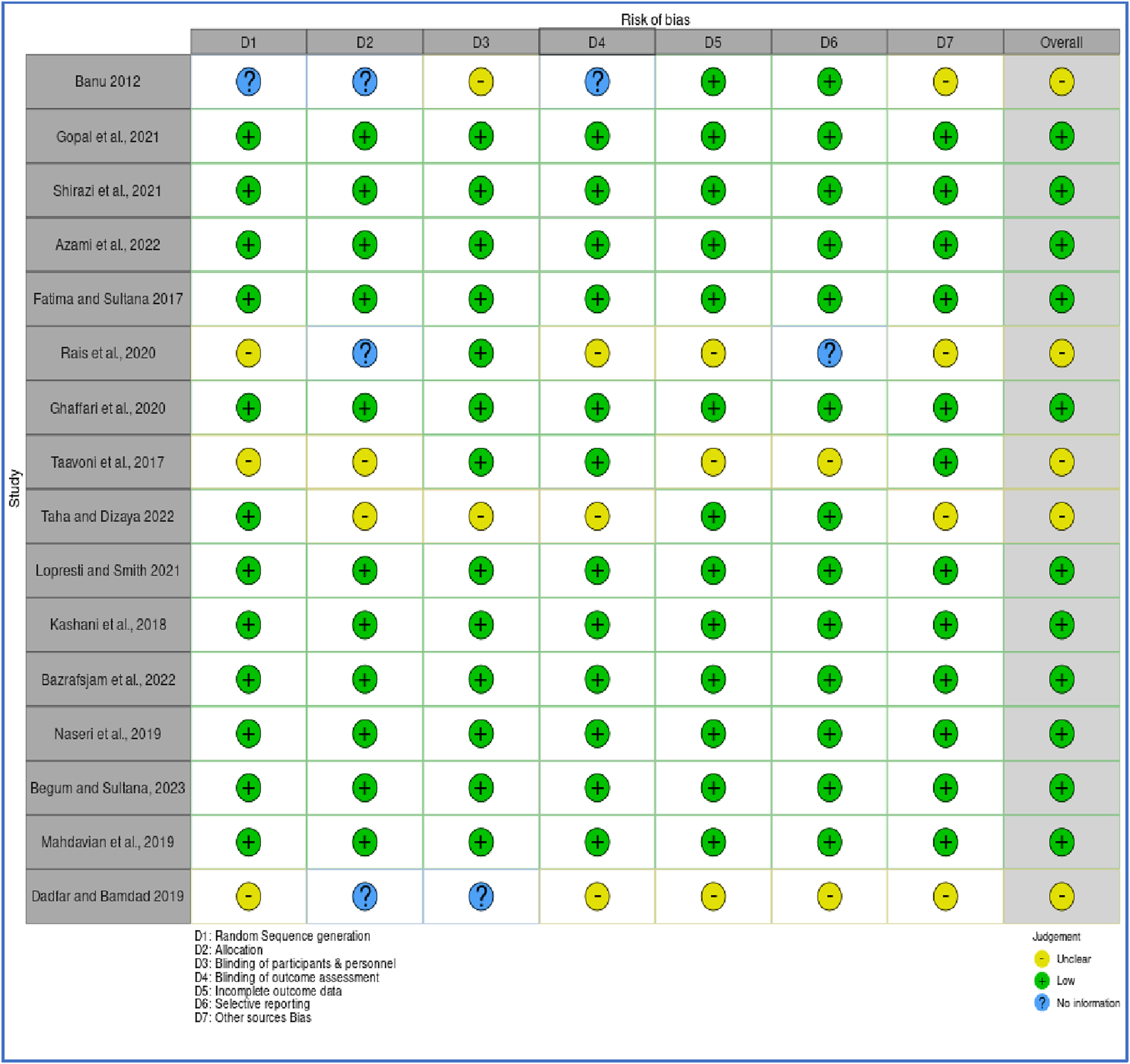Viewport: 1130px width, 1064px height.
Task: Click Dadfar and Bamdad 2019 Overall yellow icon
Action: click(x=1061, y=896)
